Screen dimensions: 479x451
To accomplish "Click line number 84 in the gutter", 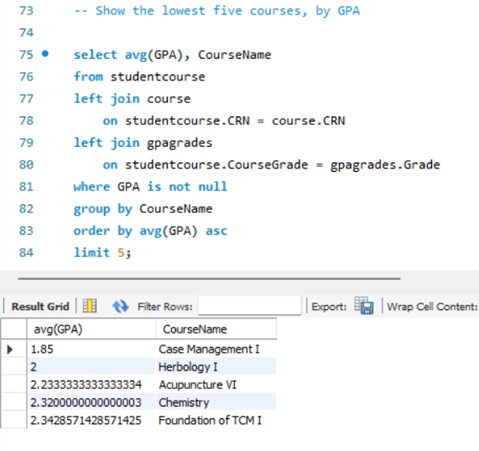I will click(26, 252).
